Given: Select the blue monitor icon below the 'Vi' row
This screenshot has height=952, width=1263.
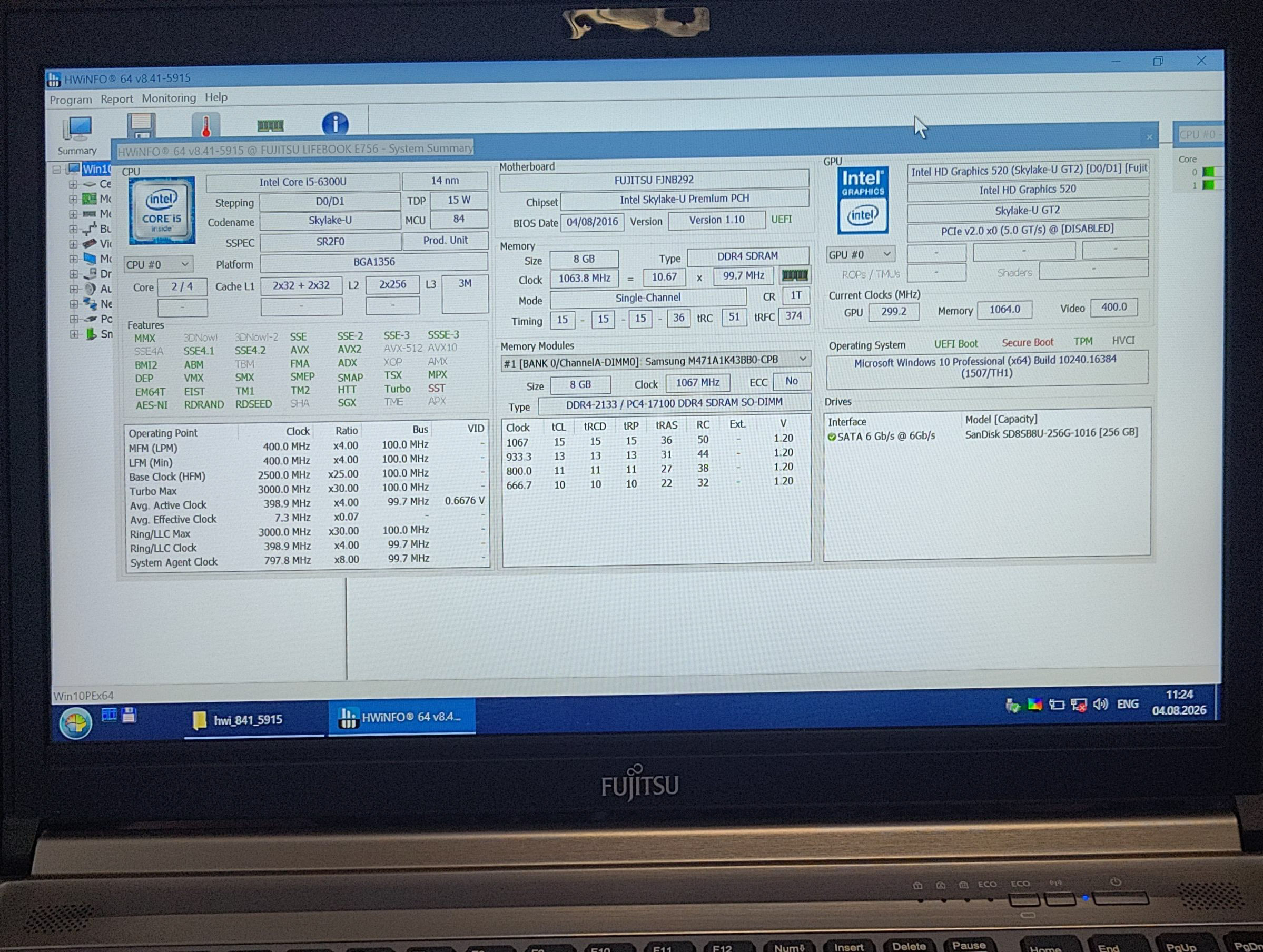Looking at the screenshot, I should click(x=89, y=259).
